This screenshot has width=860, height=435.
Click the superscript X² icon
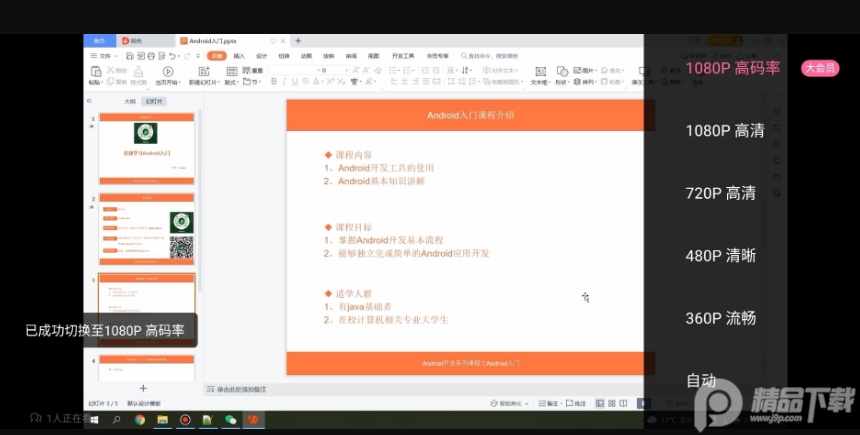point(330,82)
